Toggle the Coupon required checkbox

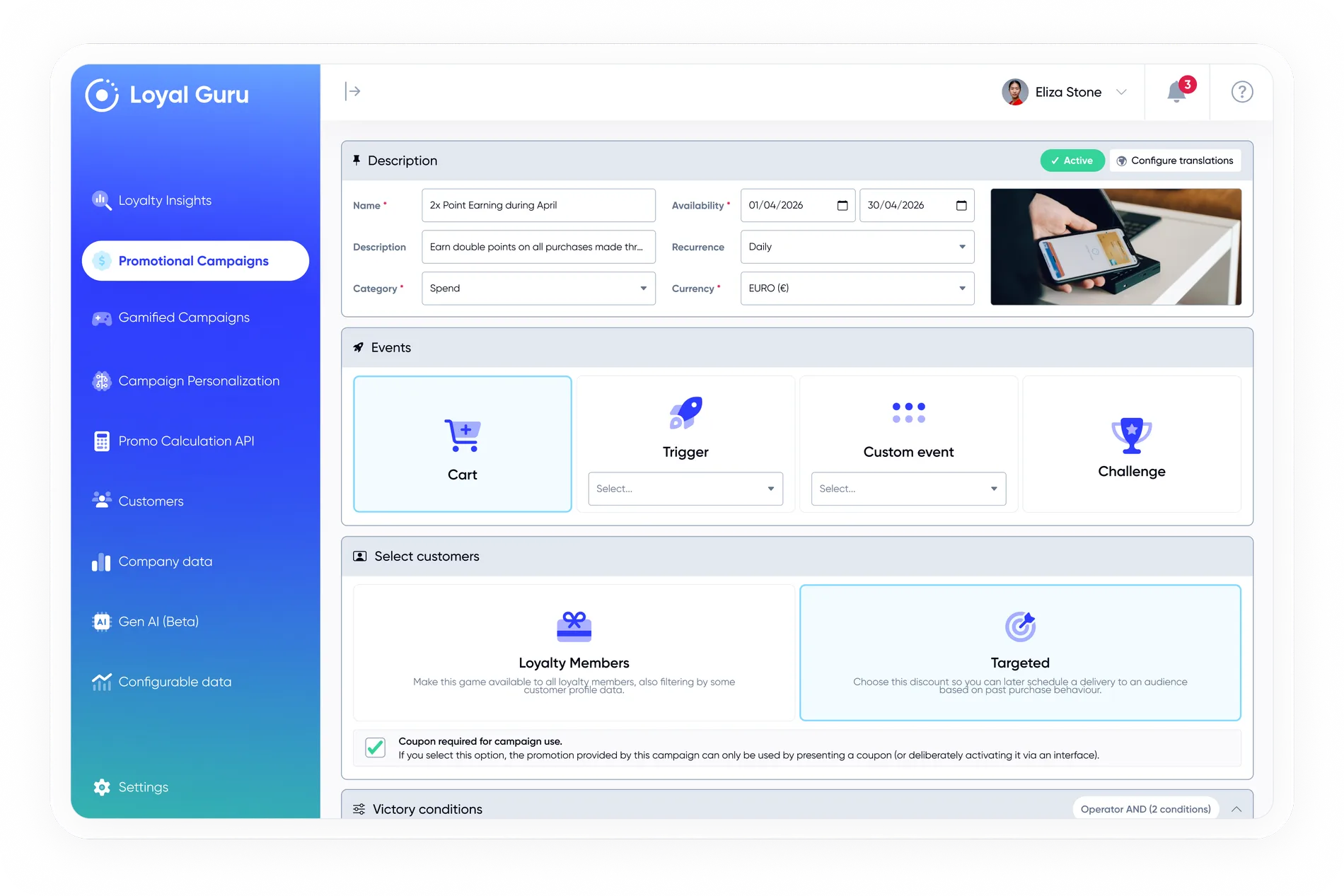376,747
